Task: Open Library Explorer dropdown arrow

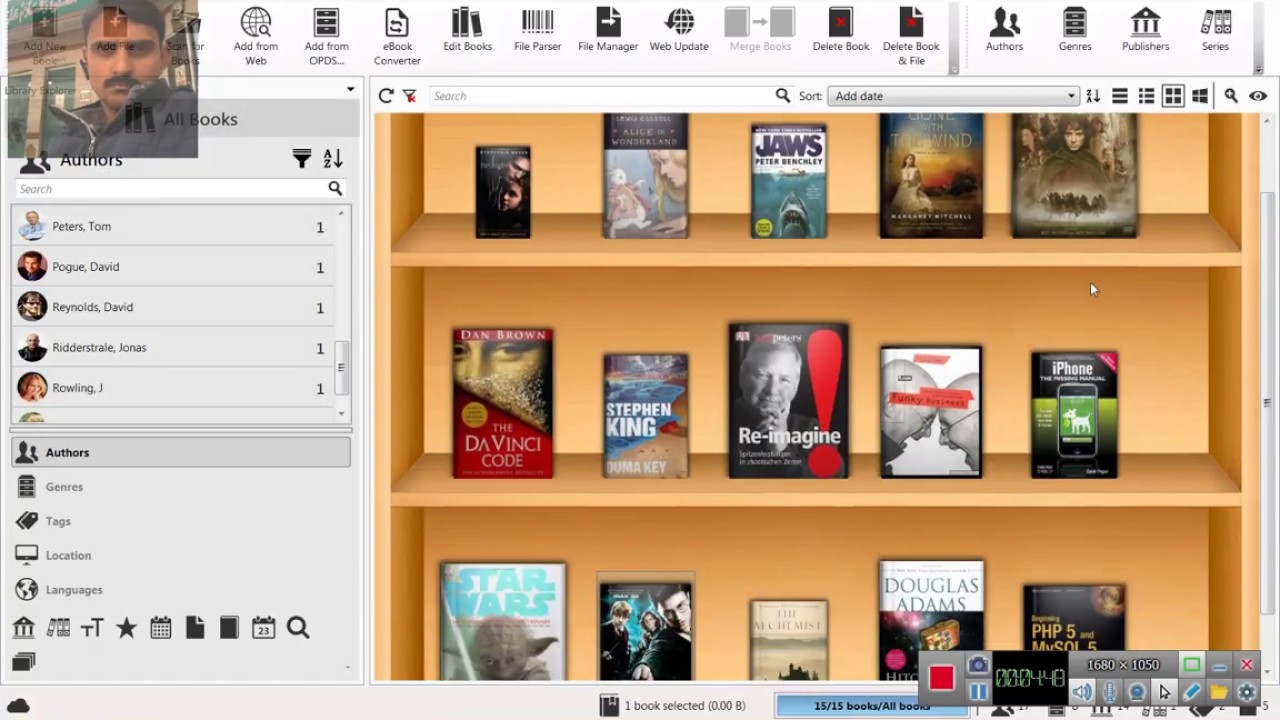Action: [x=350, y=89]
